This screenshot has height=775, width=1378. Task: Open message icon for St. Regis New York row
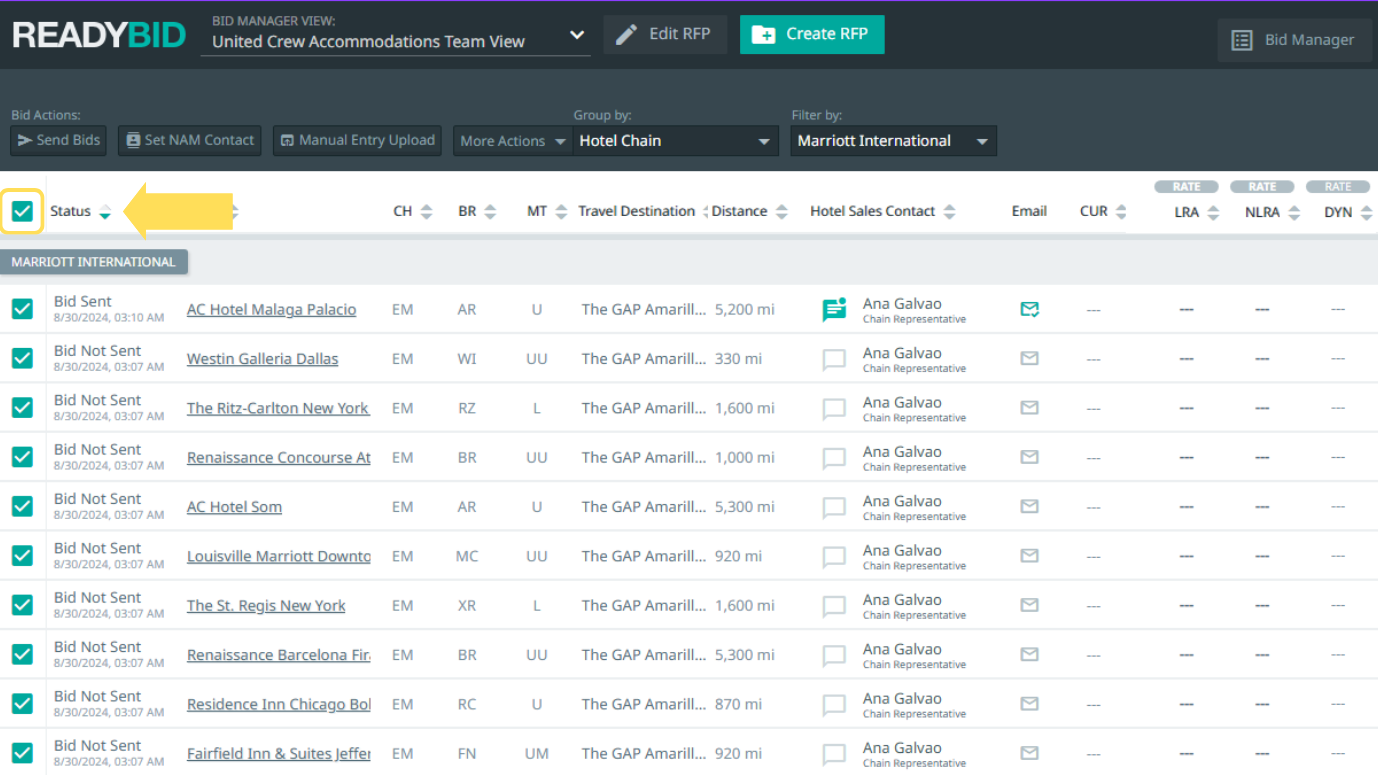[x=834, y=606]
